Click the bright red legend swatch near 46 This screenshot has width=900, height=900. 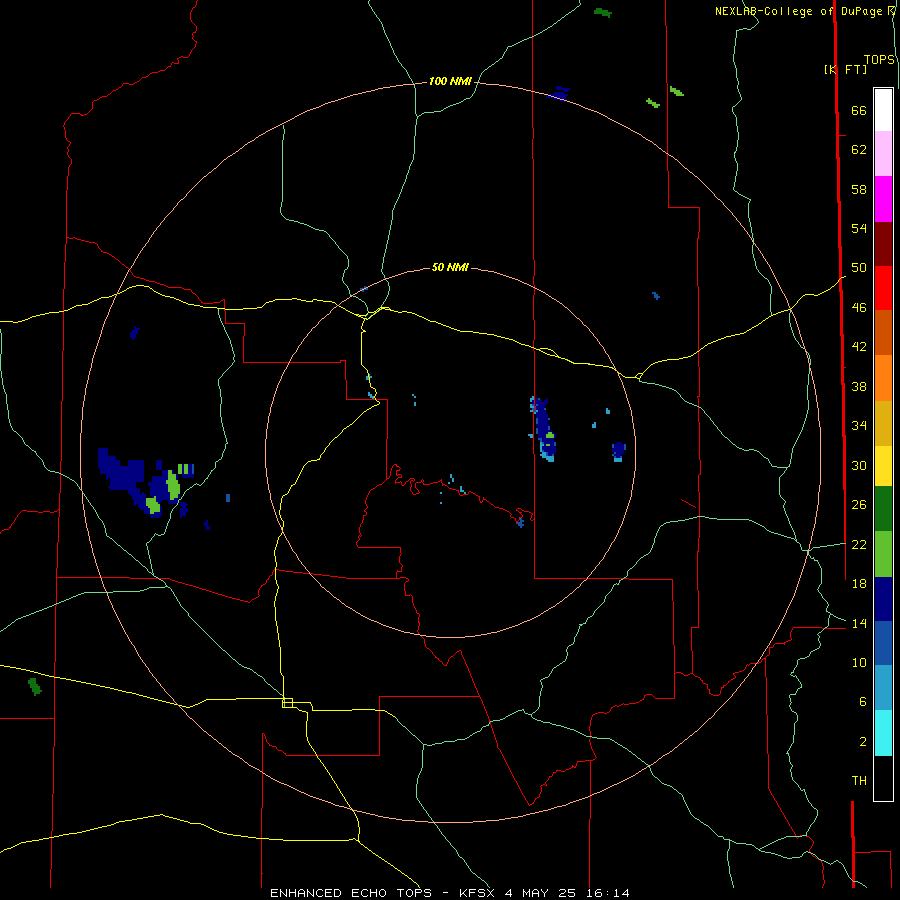[883, 288]
